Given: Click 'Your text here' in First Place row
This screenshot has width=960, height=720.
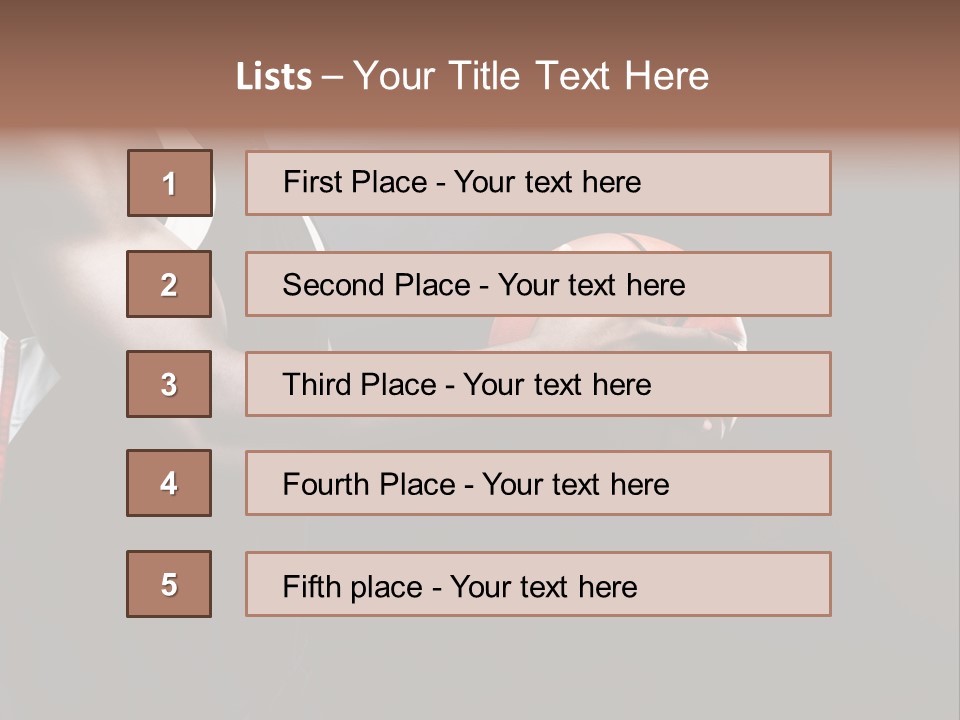Looking at the screenshot, I should [x=547, y=182].
